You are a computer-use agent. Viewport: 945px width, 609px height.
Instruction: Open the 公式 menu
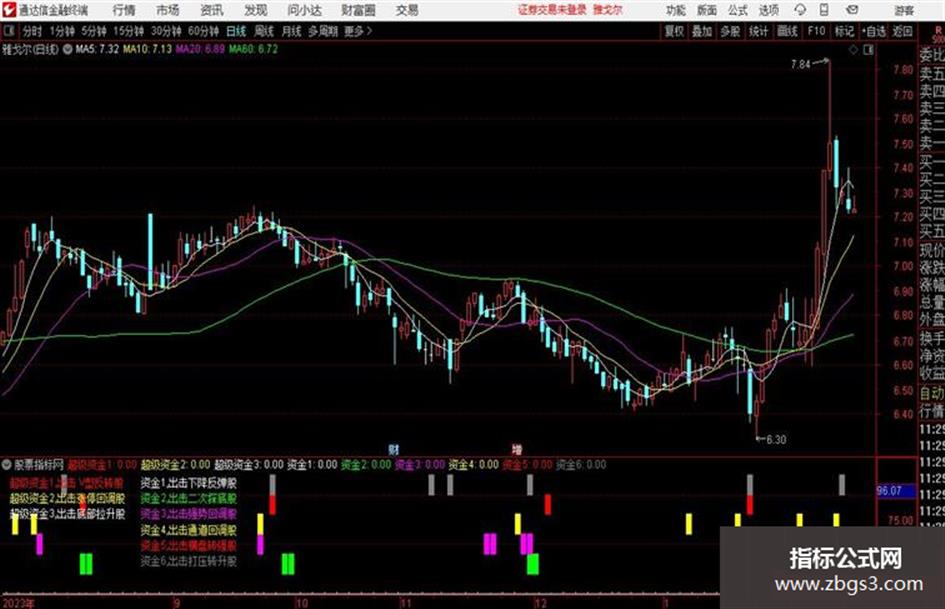[x=738, y=10]
